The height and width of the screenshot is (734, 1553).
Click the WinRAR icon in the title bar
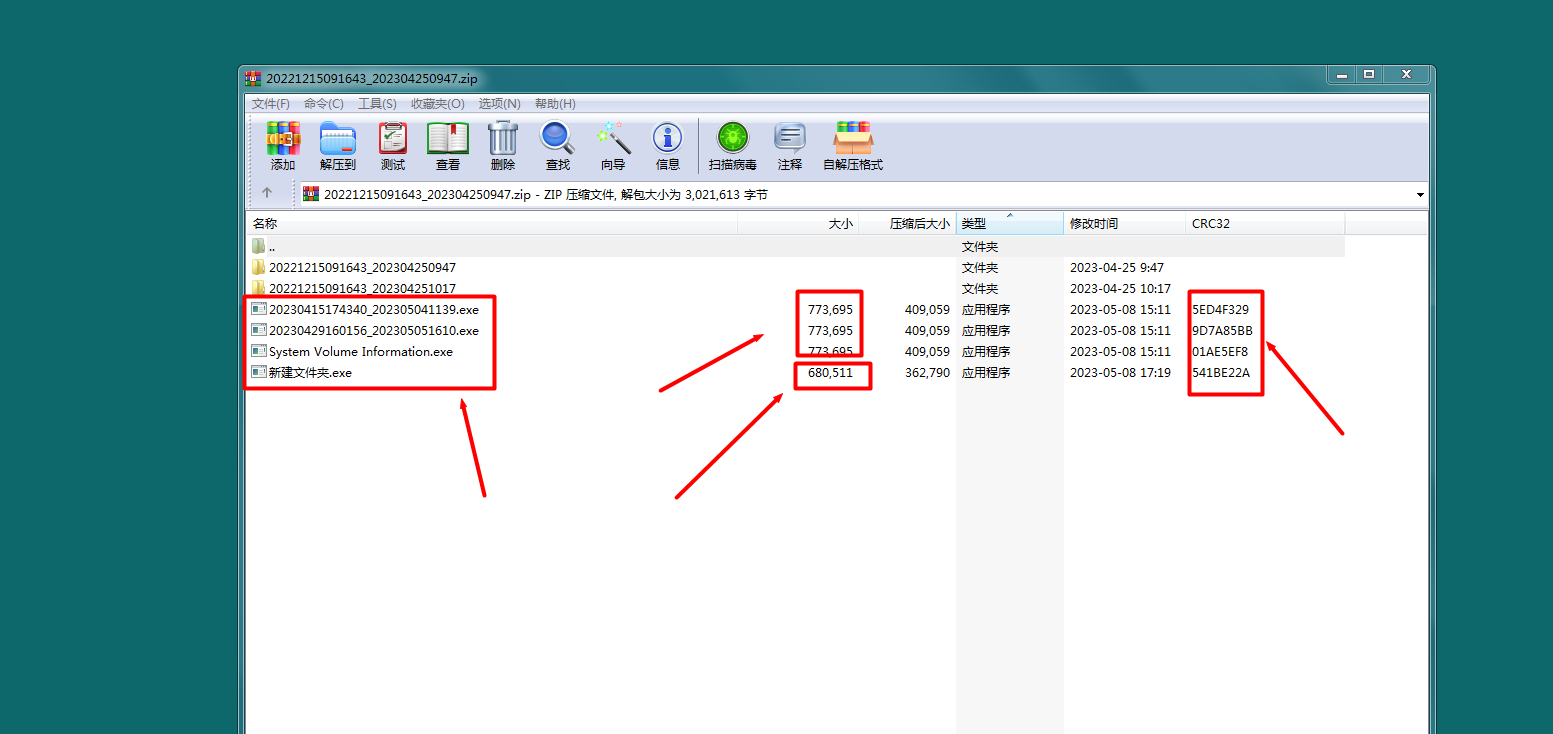254,79
